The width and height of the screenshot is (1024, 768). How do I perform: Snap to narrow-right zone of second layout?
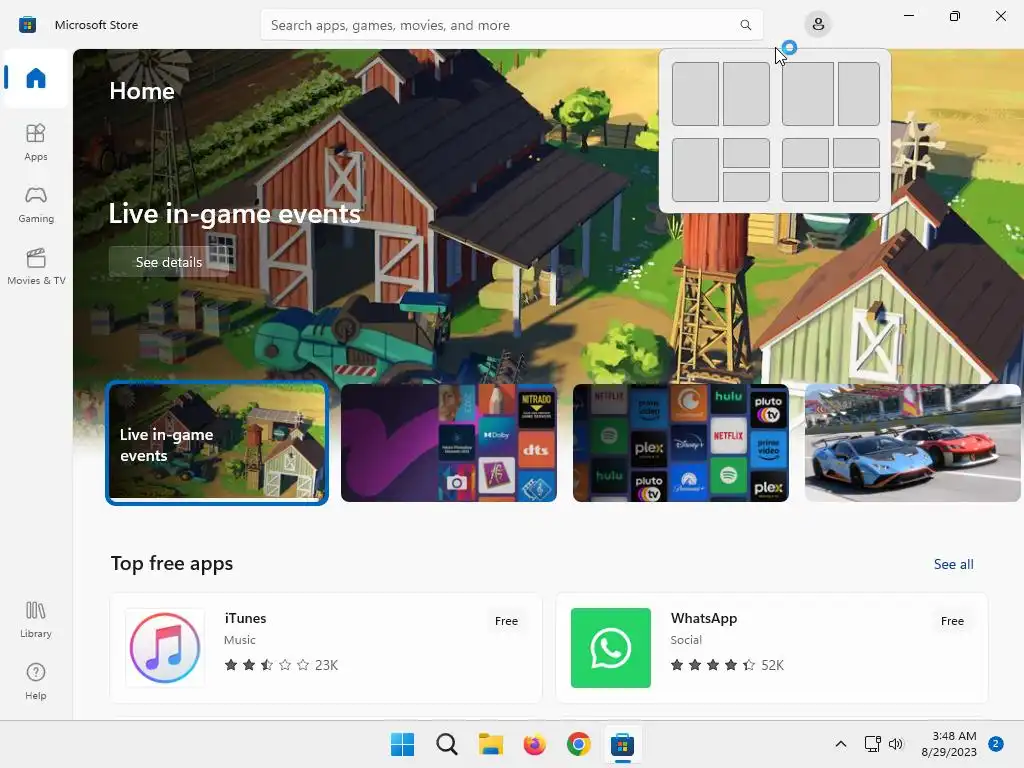pos(859,94)
